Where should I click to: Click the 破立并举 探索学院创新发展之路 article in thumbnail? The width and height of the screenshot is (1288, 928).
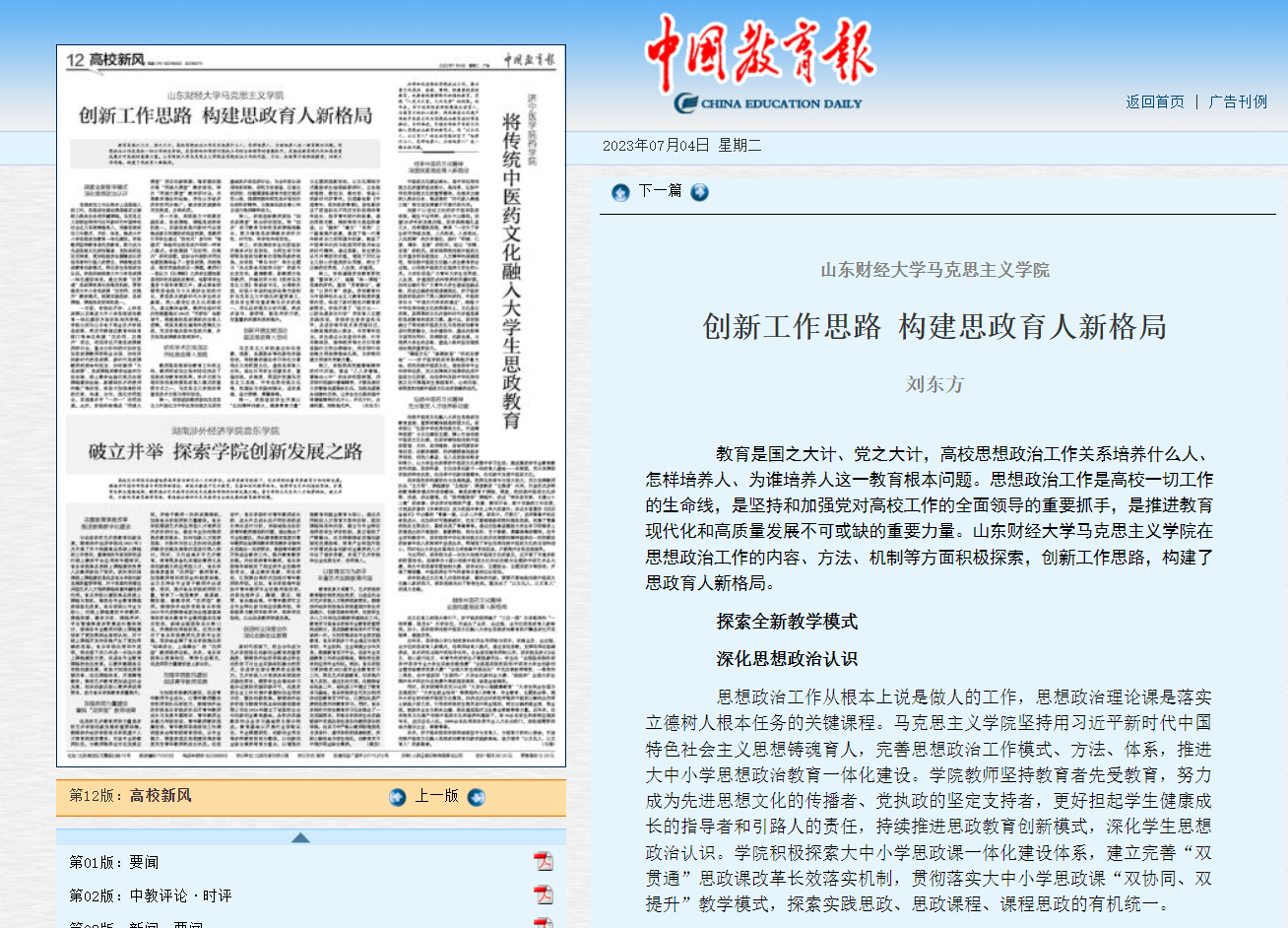pyautogui.click(x=225, y=451)
